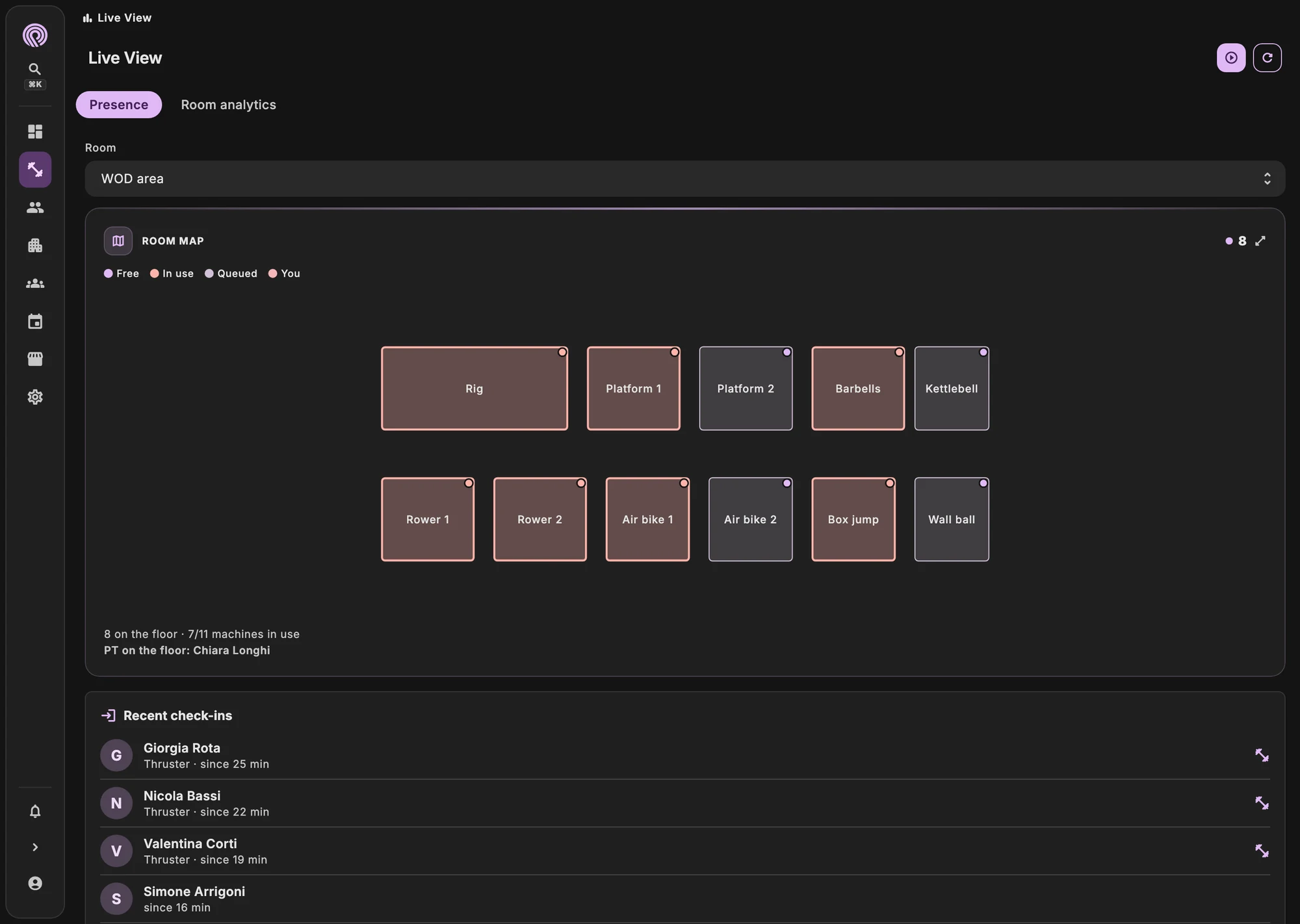The height and width of the screenshot is (924, 1300).
Task: Expand sidebar with the chevron arrow
Action: click(x=35, y=847)
